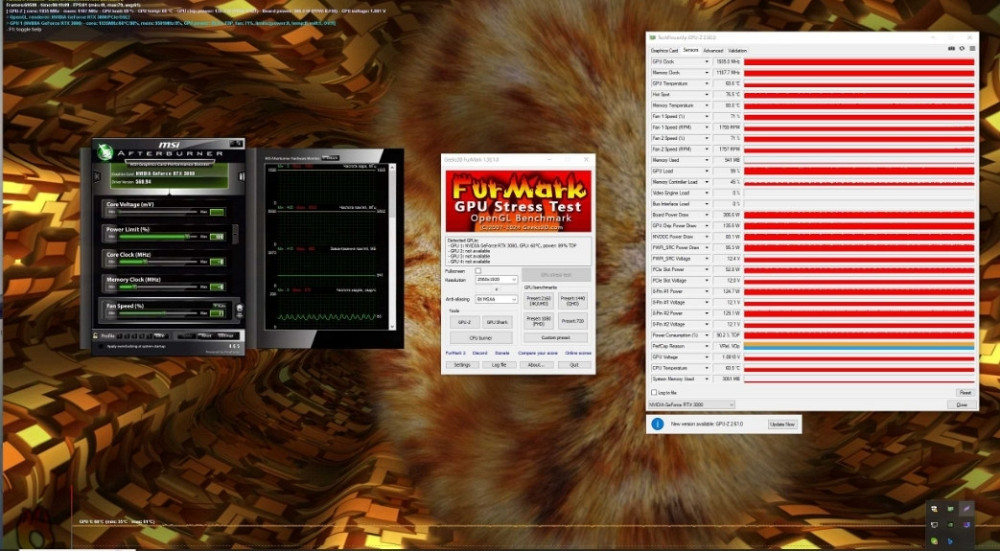Click the MSI Afterburner dragon logo
Viewport: 1000px width, 551px height.
pos(105,152)
